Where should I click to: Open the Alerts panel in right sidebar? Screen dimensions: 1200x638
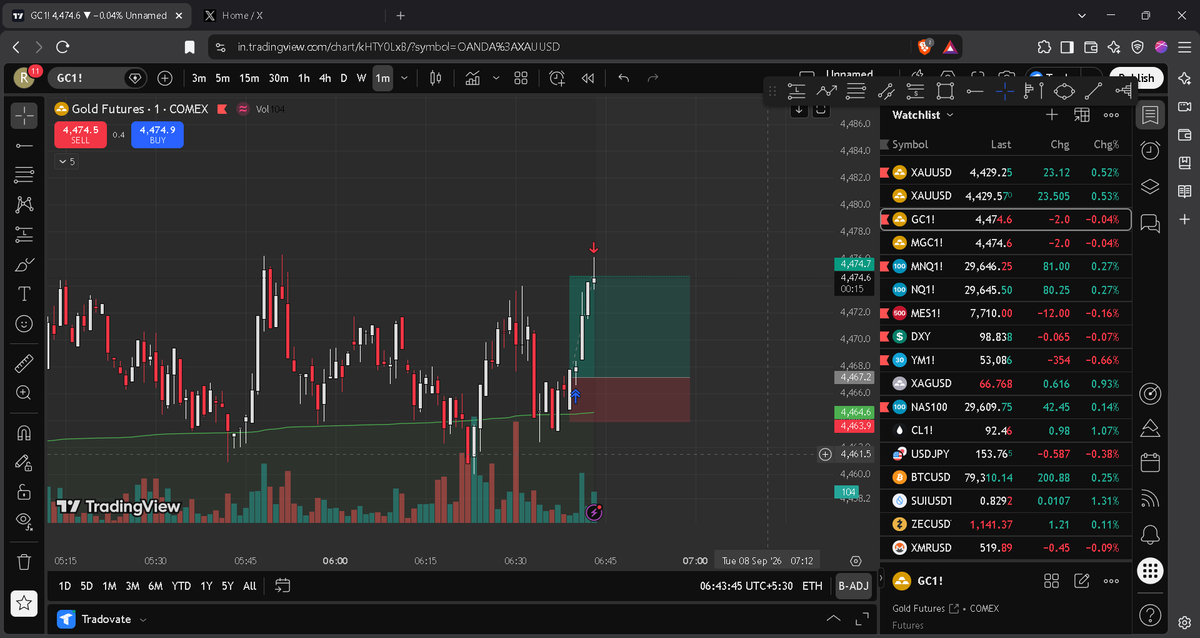pyautogui.click(x=1150, y=150)
